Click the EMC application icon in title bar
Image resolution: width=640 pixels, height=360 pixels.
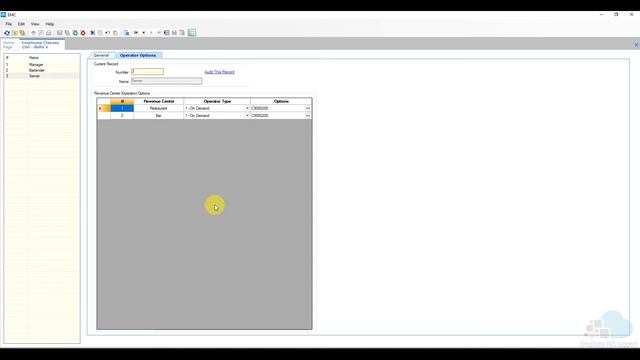[3, 14]
